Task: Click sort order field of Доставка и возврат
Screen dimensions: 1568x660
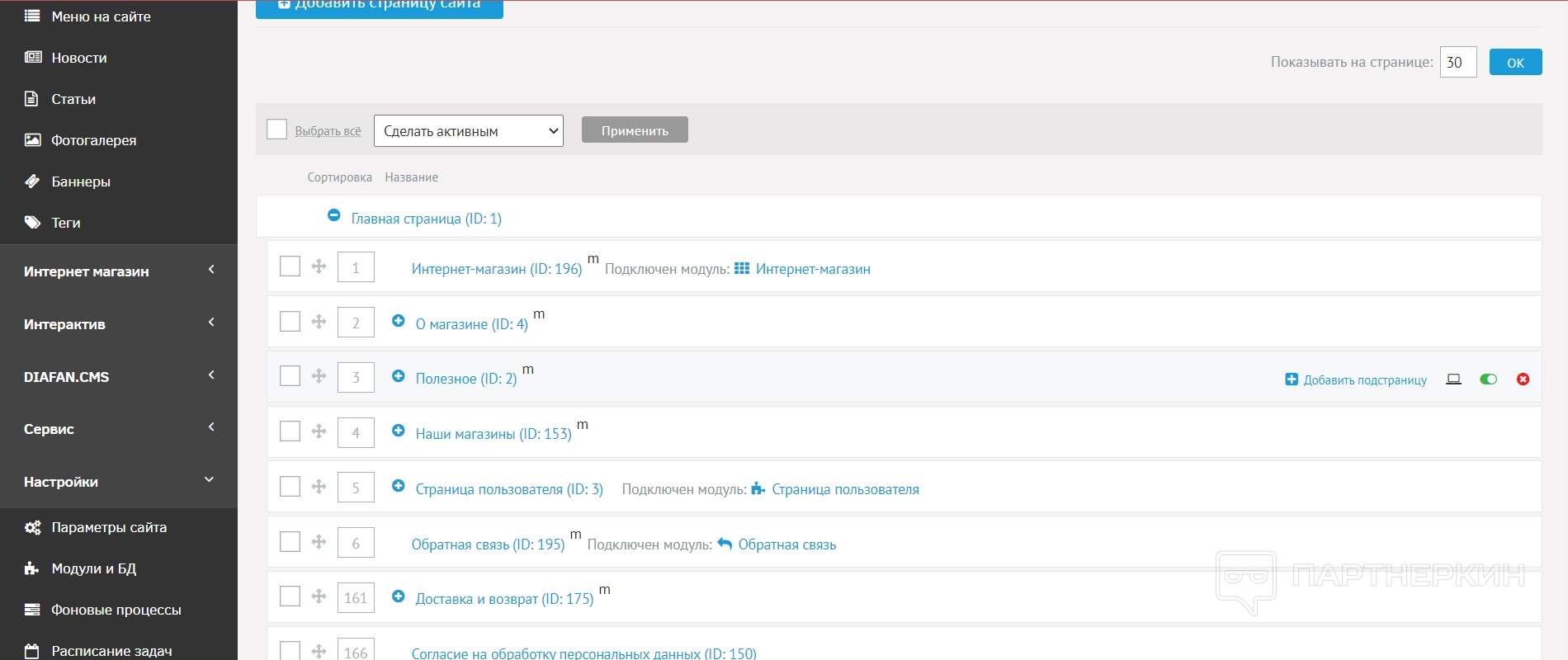Action: click(x=356, y=597)
